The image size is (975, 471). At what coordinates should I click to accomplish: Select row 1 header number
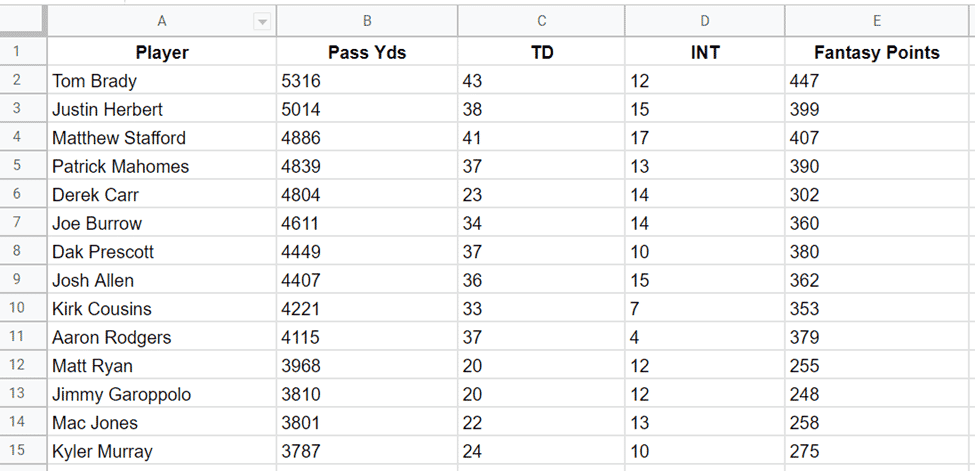tap(23, 52)
